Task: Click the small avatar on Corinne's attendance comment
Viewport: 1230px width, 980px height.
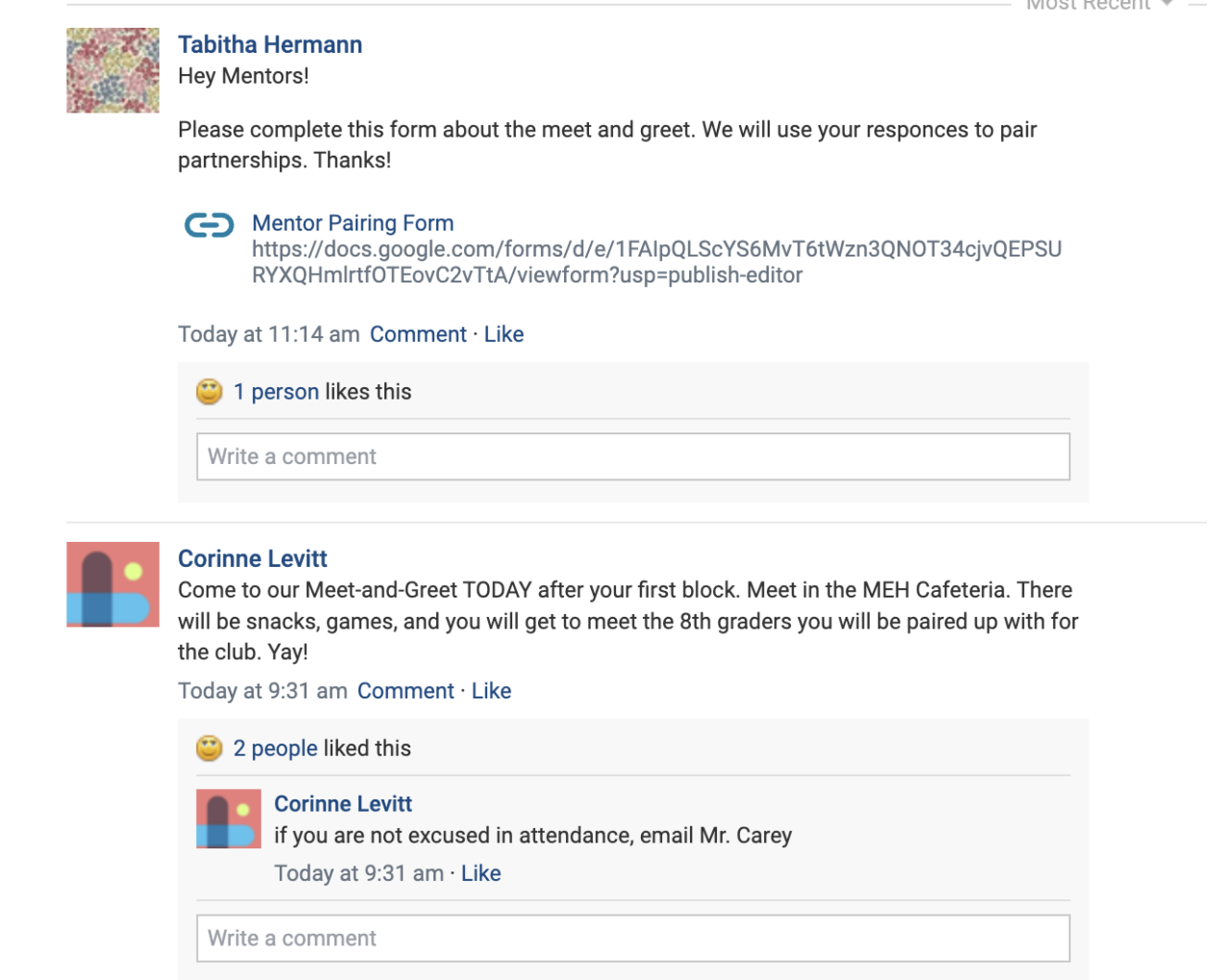Action: pos(229,819)
